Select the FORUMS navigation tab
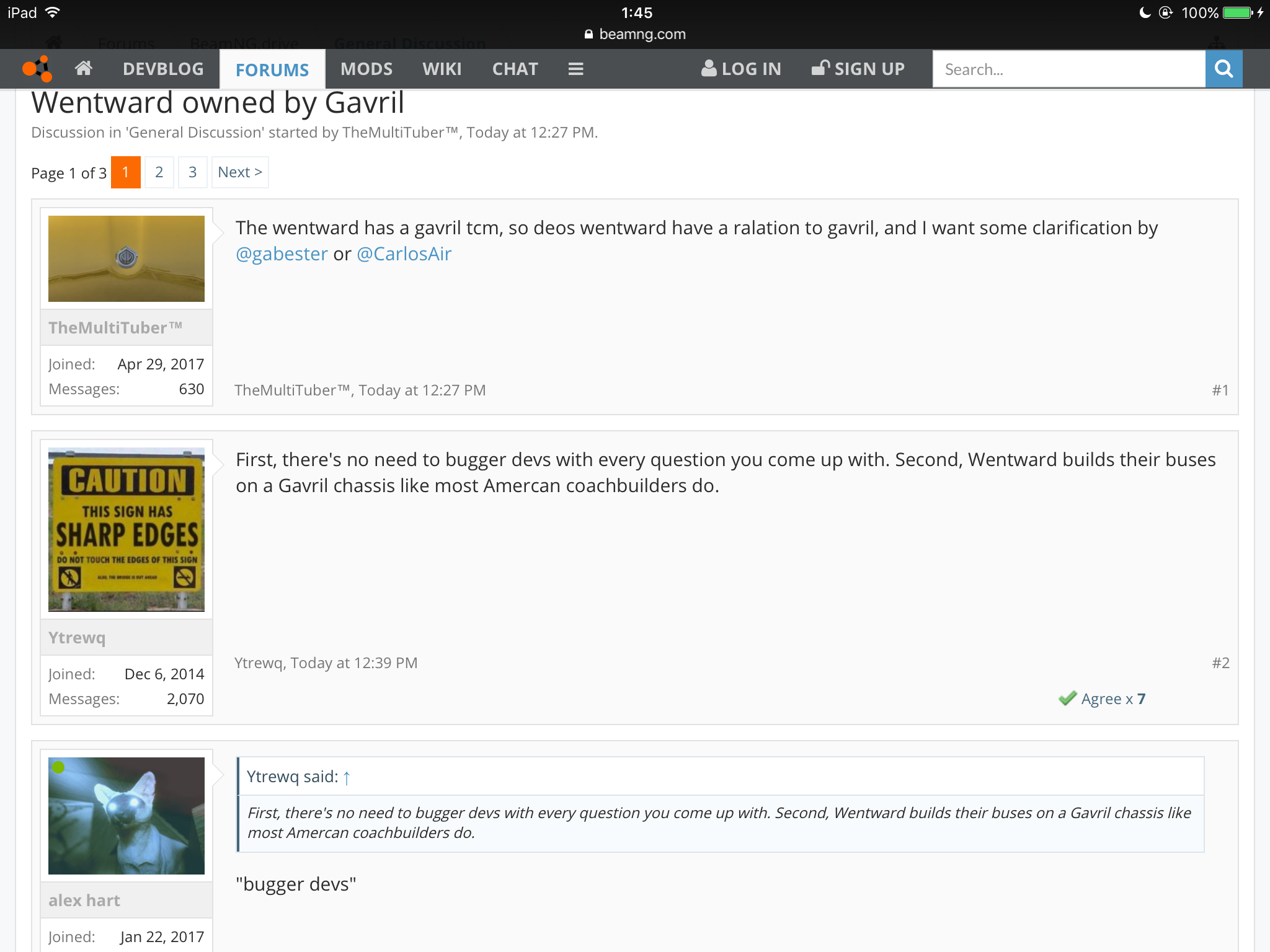 272,69
